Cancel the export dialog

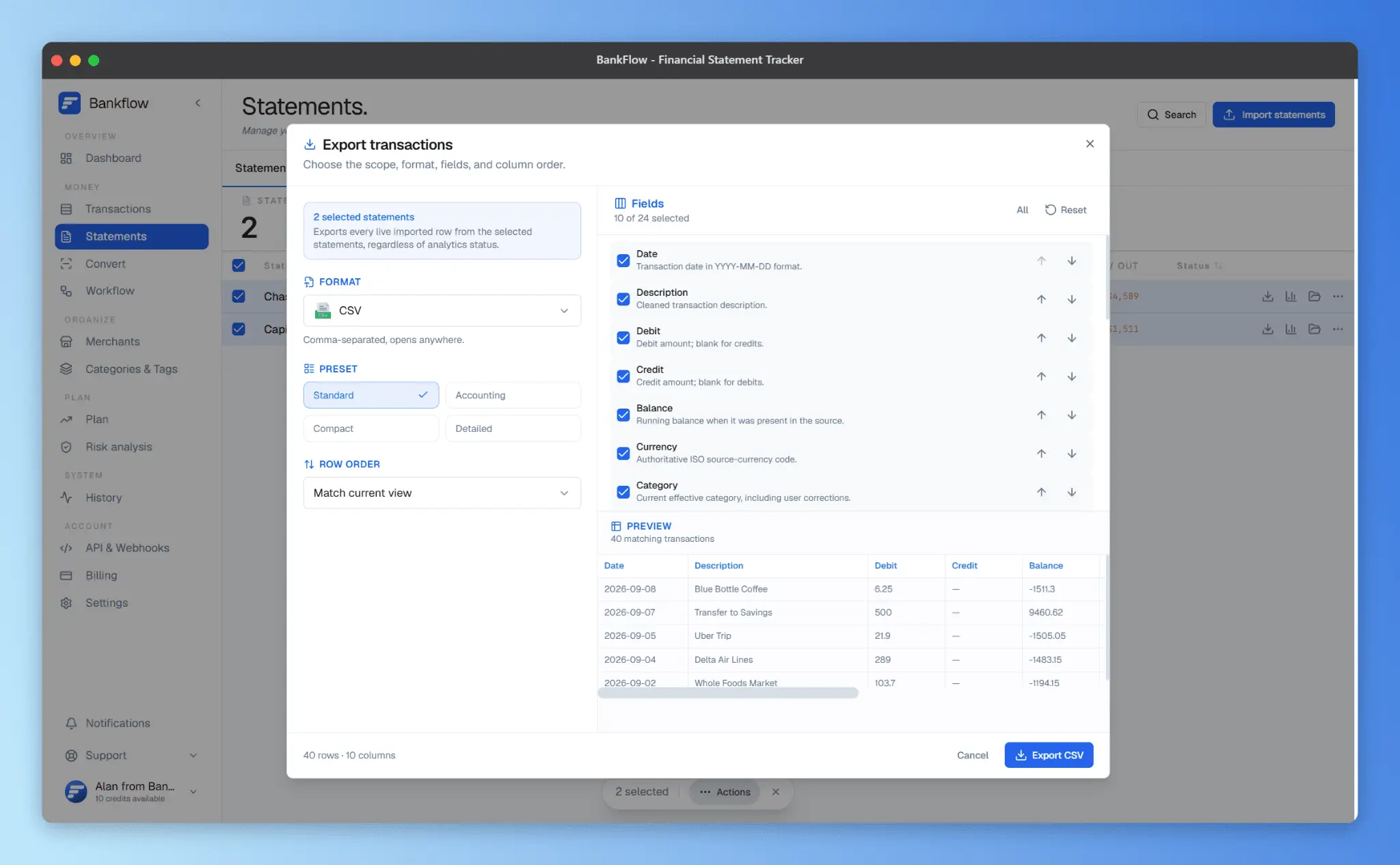[972, 755]
